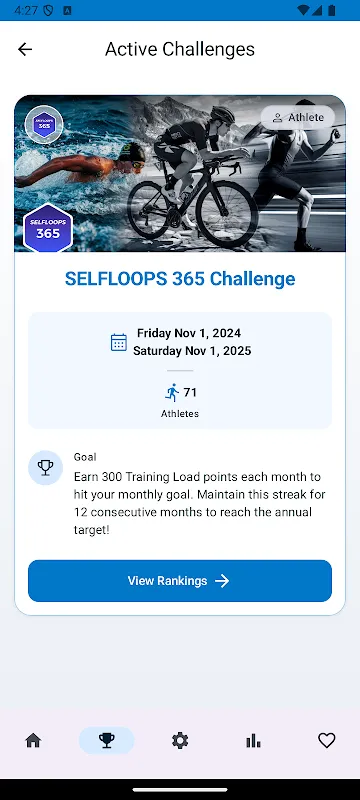Tap the Wi-Fi status bar icon
360x800 pixels.
303,10
